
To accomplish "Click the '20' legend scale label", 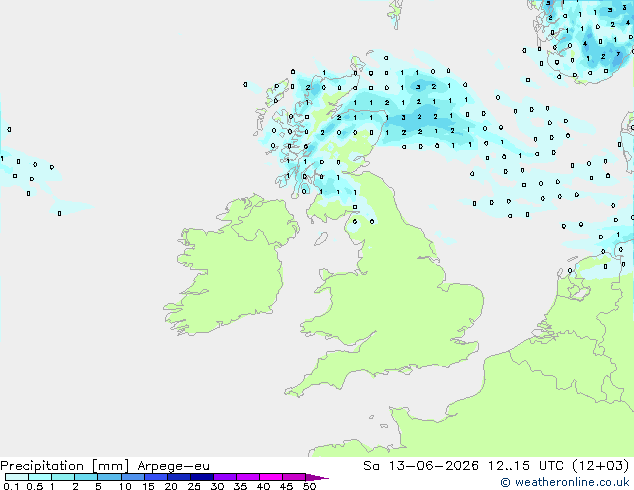I will pyautogui.click(x=171, y=486).
